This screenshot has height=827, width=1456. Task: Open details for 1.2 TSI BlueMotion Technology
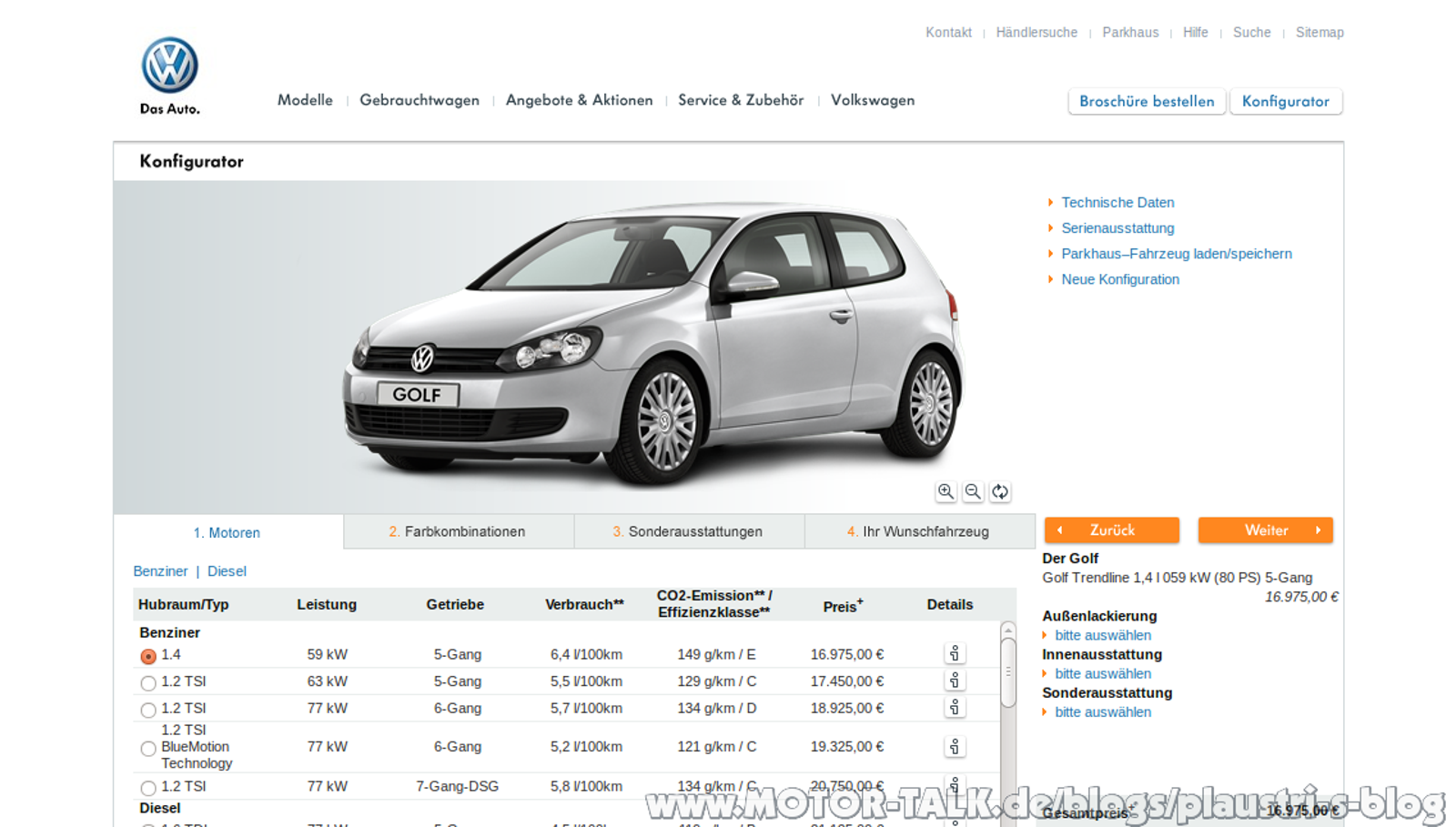coord(955,747)
